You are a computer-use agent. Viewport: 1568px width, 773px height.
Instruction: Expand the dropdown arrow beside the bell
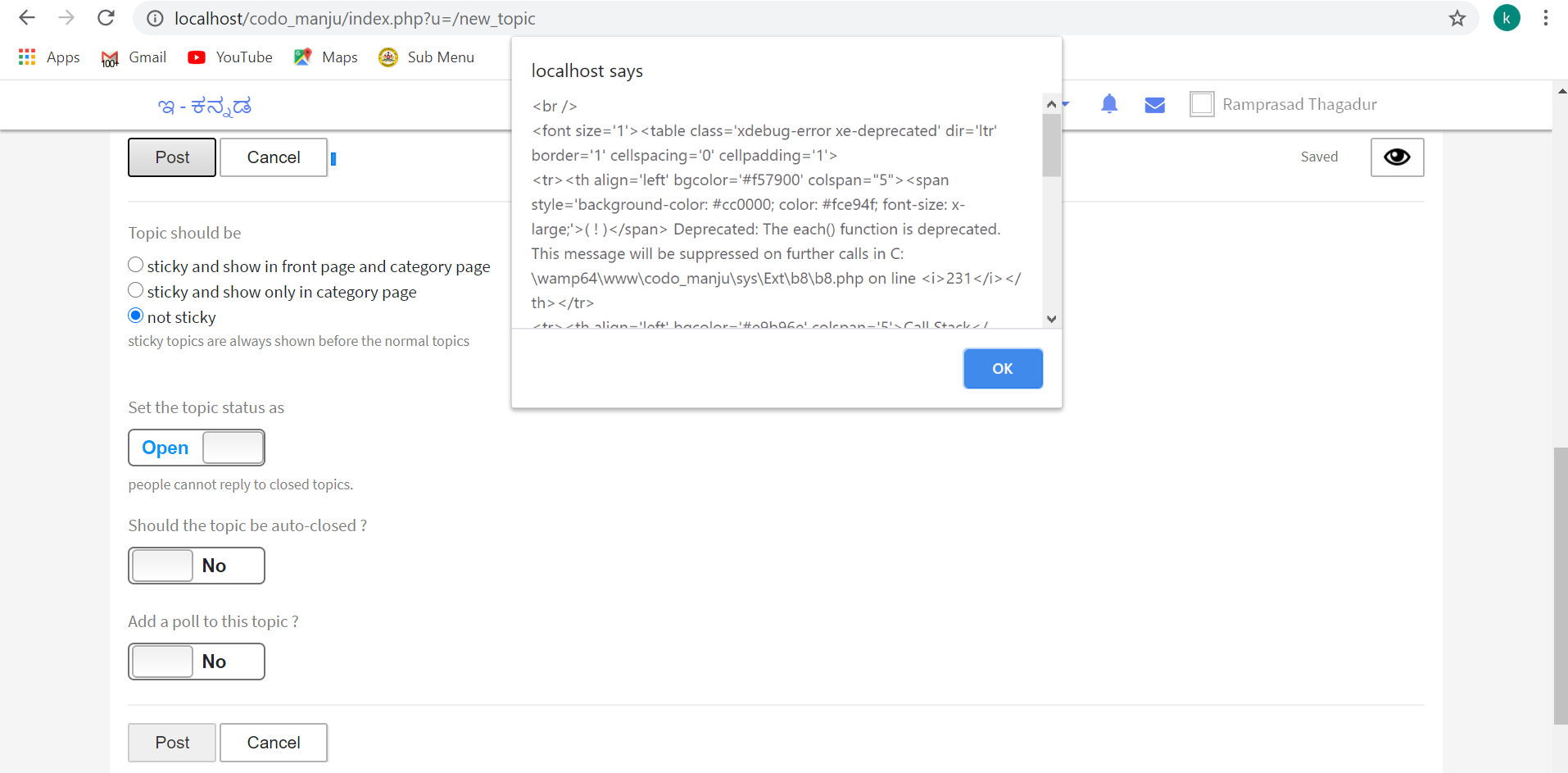[1066, 104]
